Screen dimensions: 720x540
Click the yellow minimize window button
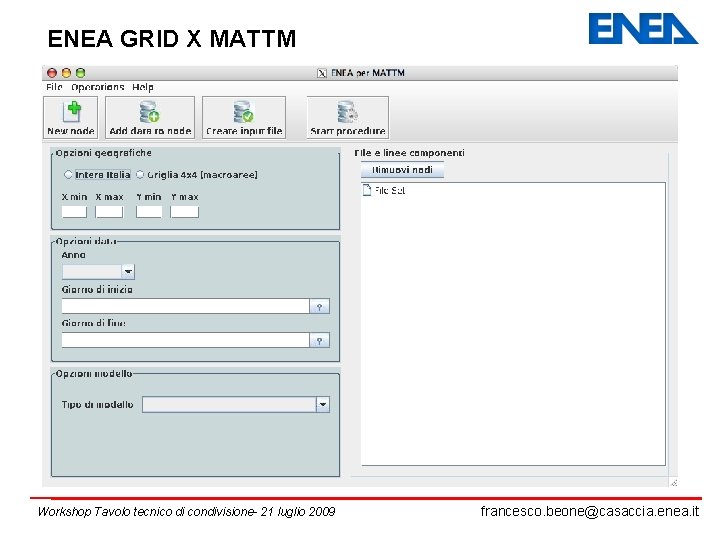click(x=66, y=73)
